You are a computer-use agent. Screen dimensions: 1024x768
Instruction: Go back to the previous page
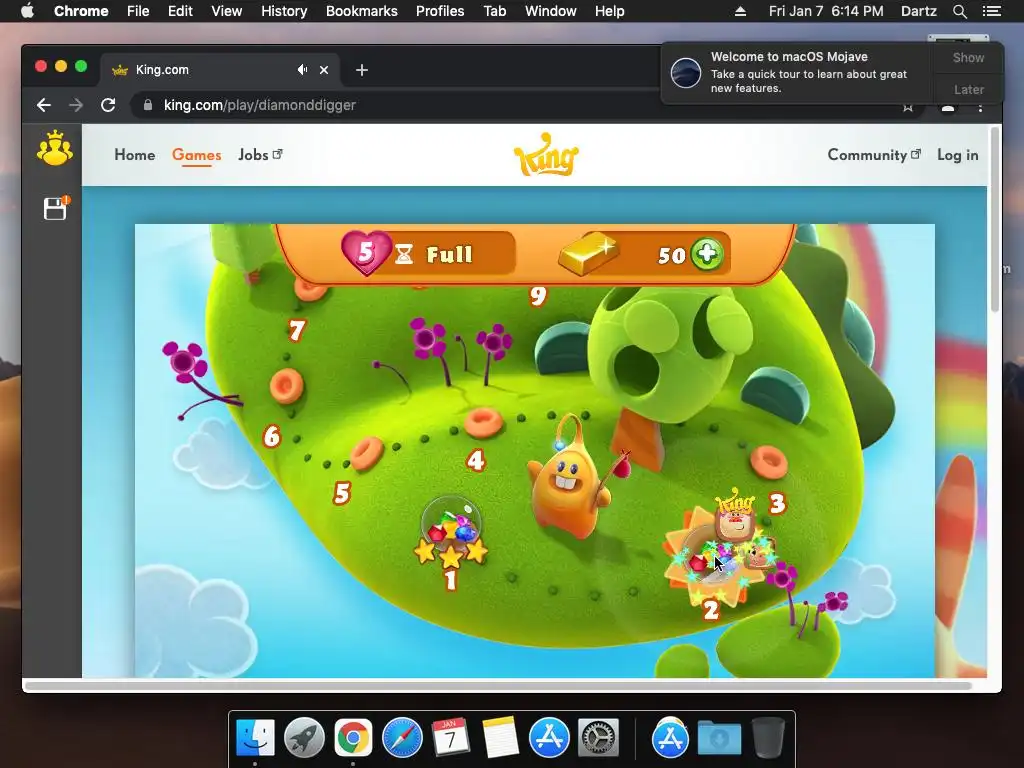click(x=44, y=105)
